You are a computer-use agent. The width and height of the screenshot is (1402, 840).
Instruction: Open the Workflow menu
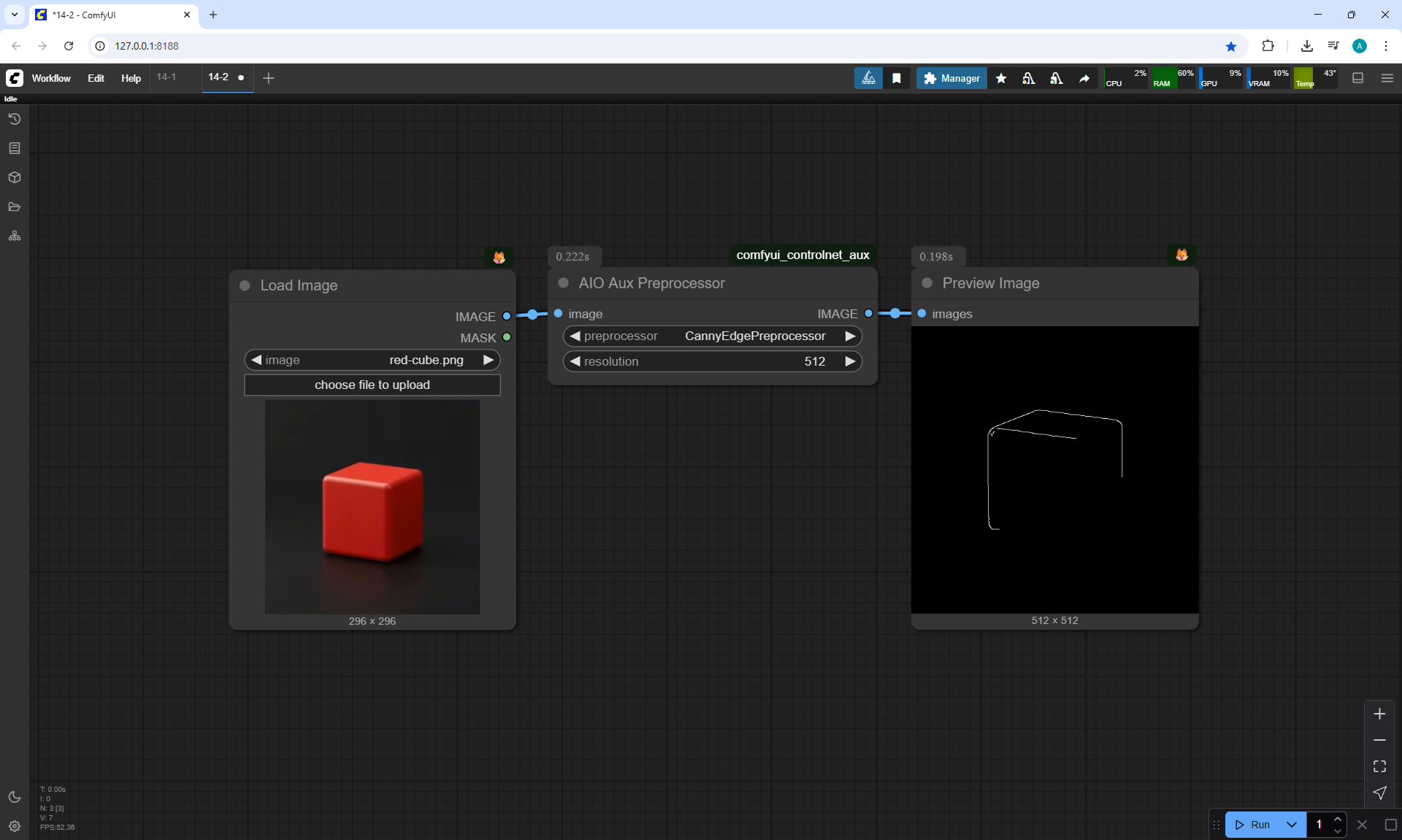pyautogui.click(x=51, y=78)
